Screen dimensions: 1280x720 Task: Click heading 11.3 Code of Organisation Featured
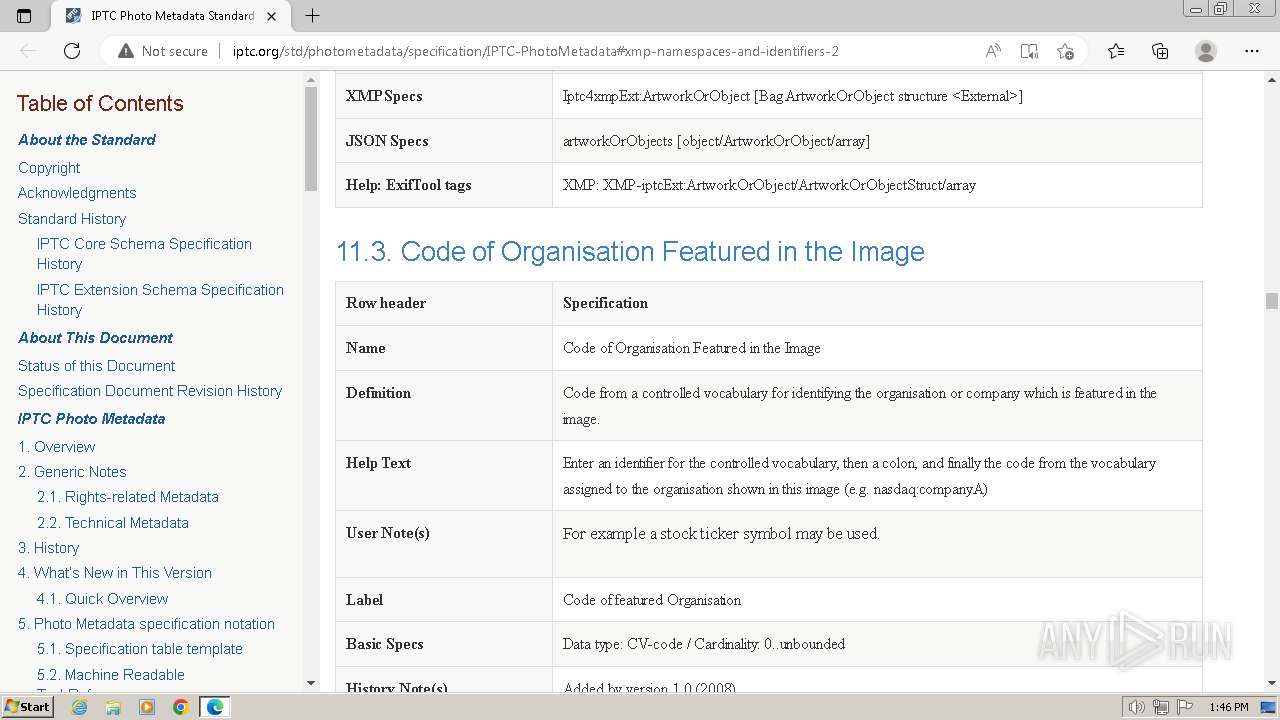click(x=630, y=251)
